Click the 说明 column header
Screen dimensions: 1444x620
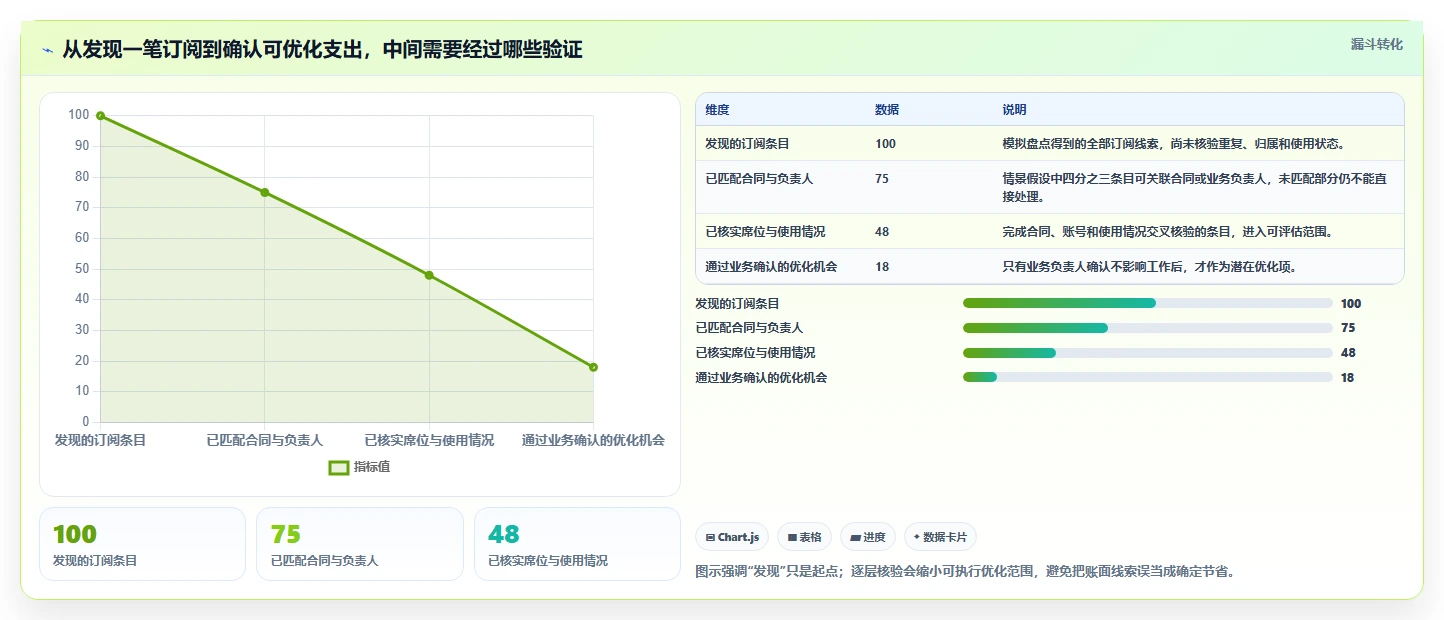pyautogui.click(x=1014, y=110)
